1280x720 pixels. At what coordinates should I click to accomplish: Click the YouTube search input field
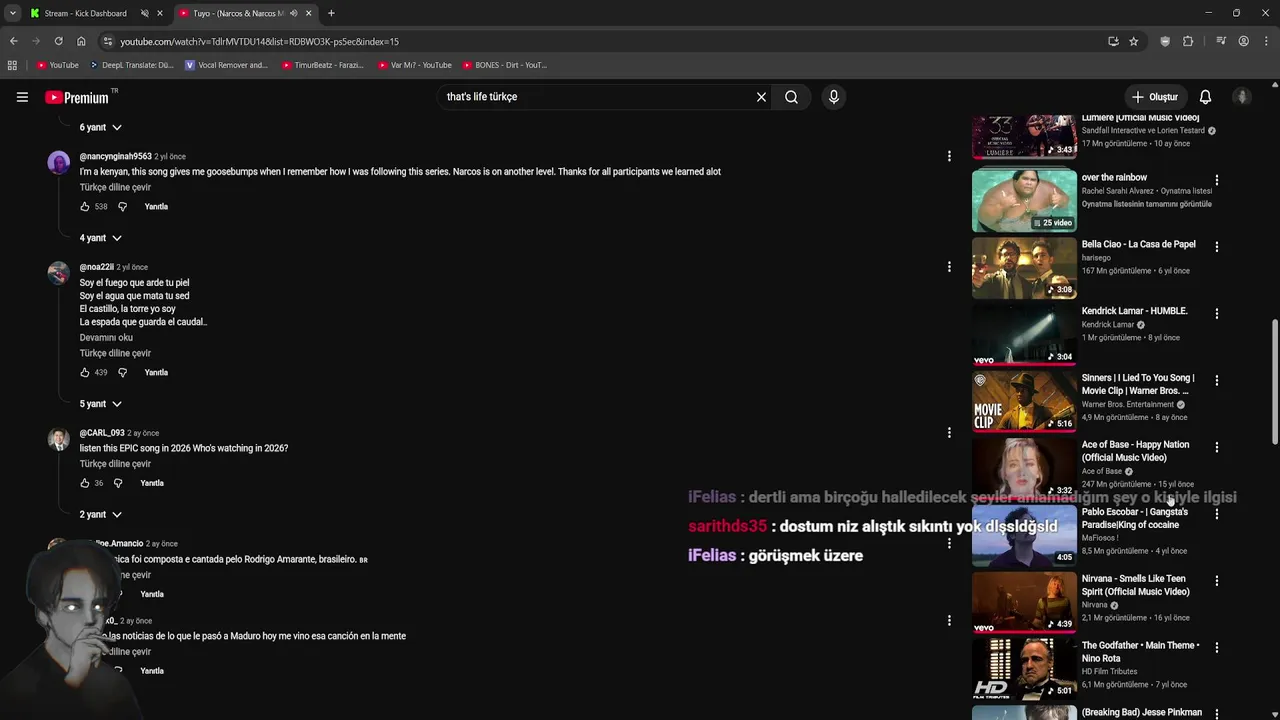click(x=595, y=97)
